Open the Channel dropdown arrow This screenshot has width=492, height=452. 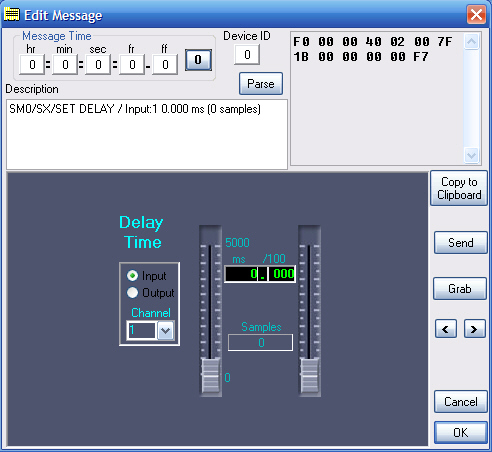pyautogui.click(x=165, y=330)
